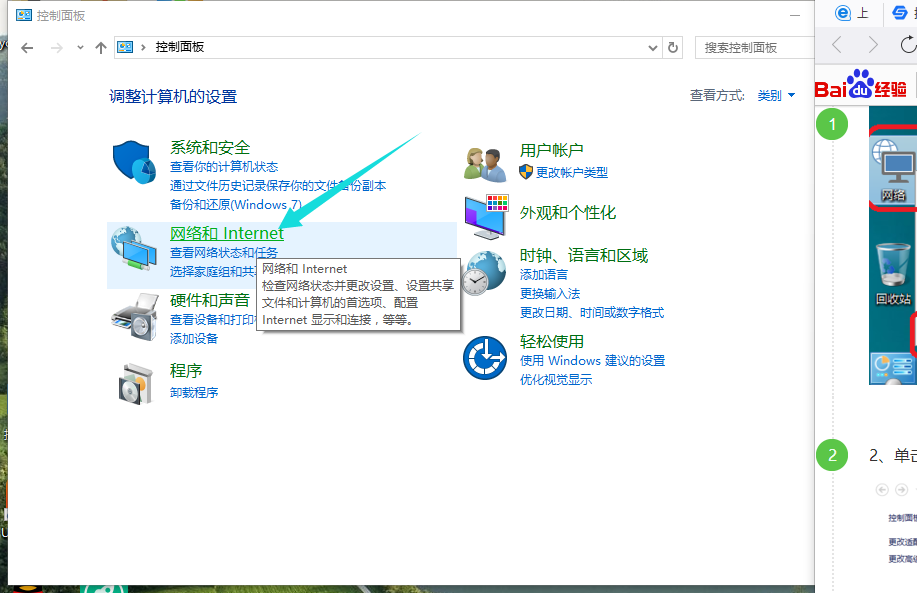Click the 网络和 Internet network icon

(134, 248)
